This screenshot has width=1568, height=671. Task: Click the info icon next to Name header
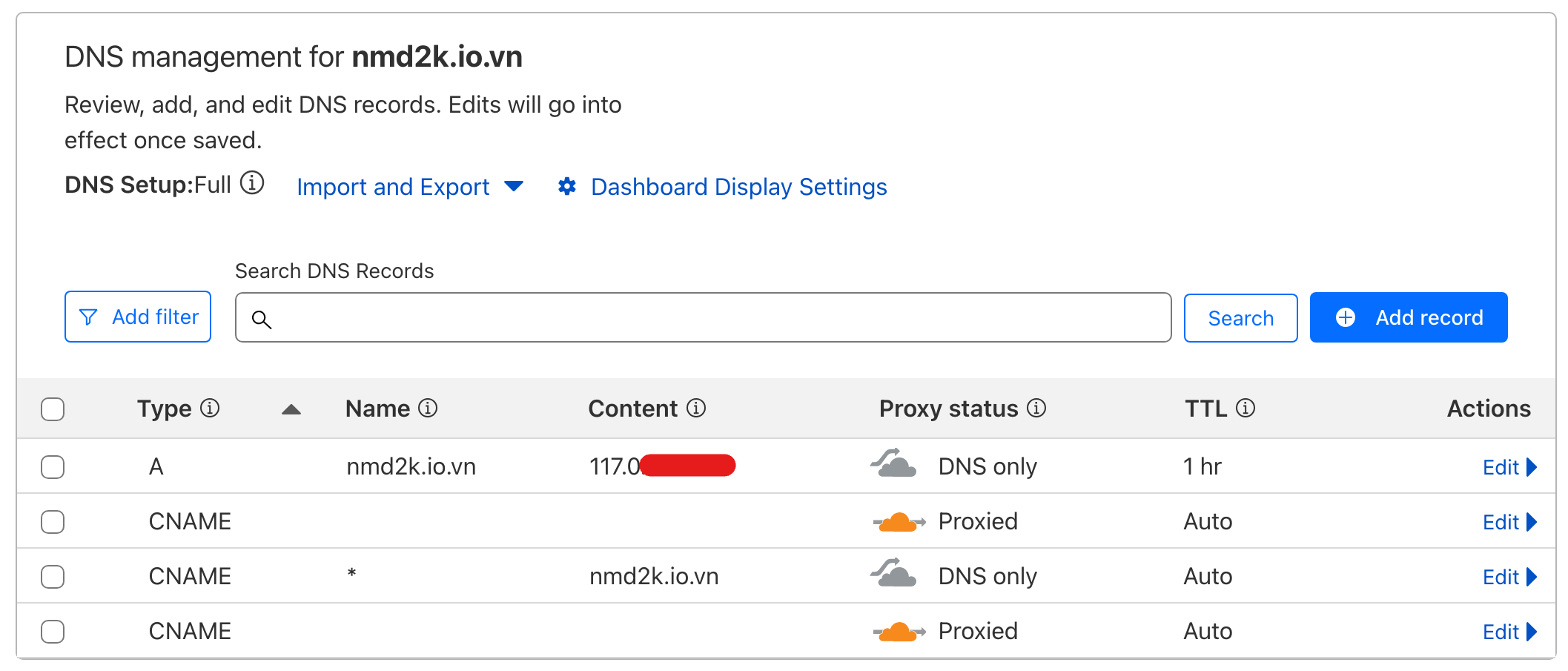428,409
